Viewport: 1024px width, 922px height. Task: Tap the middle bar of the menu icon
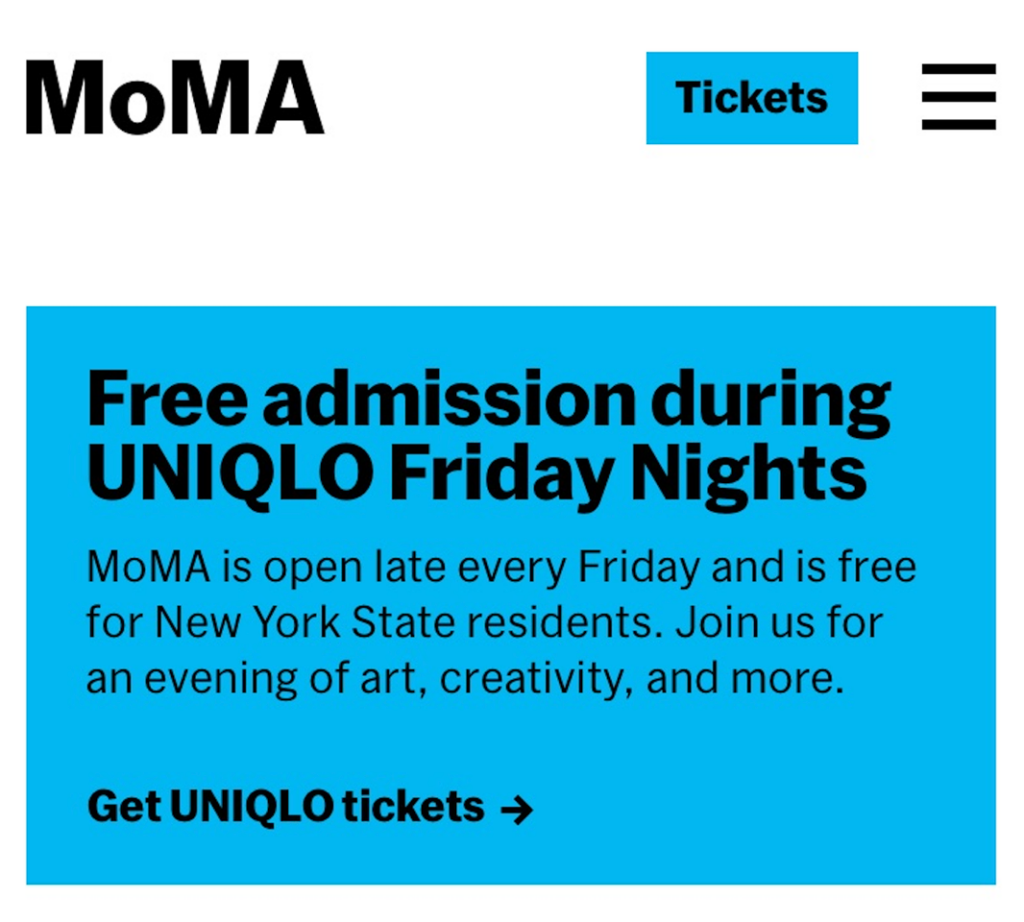[958, 97]
